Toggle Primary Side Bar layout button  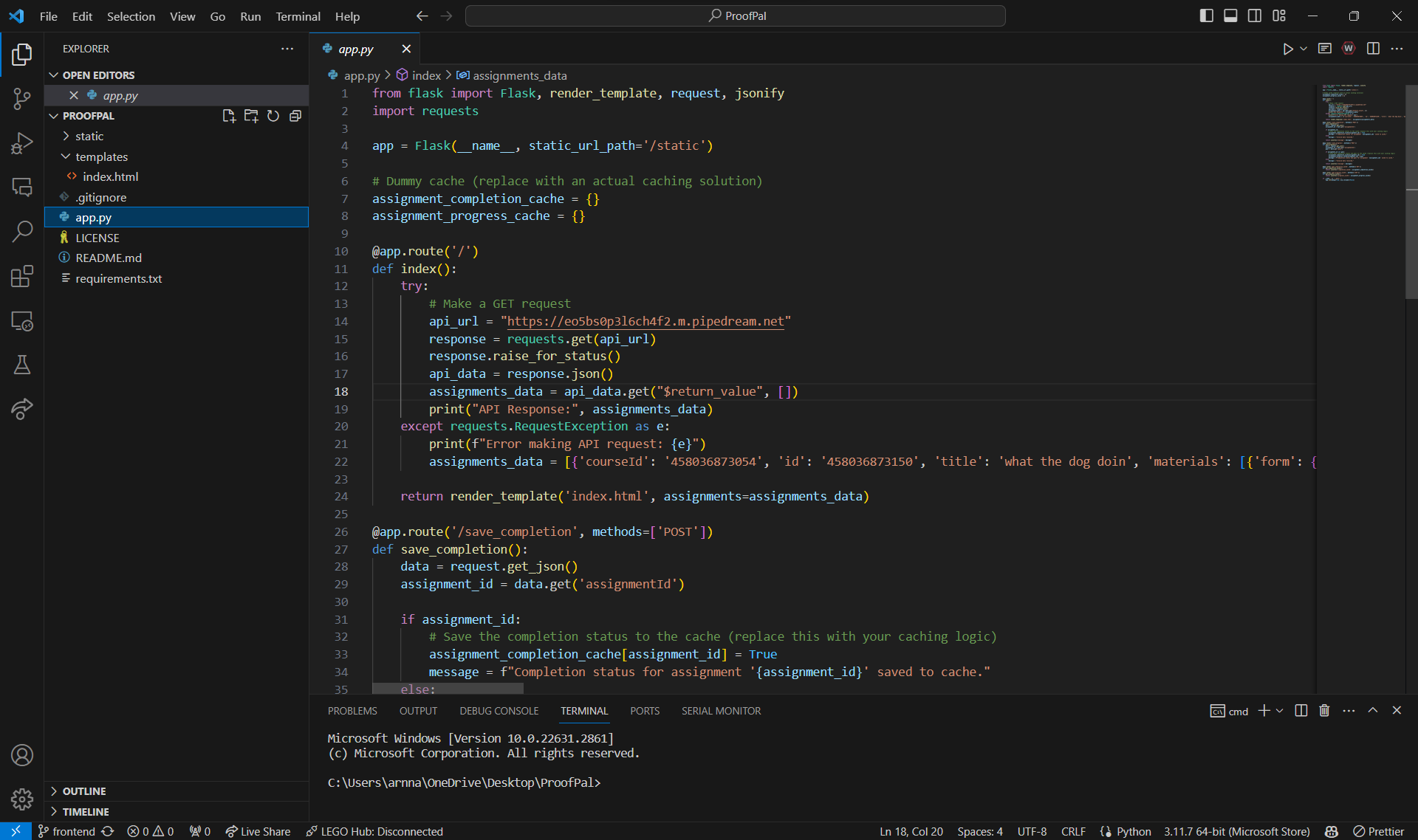coord(1206,16)
